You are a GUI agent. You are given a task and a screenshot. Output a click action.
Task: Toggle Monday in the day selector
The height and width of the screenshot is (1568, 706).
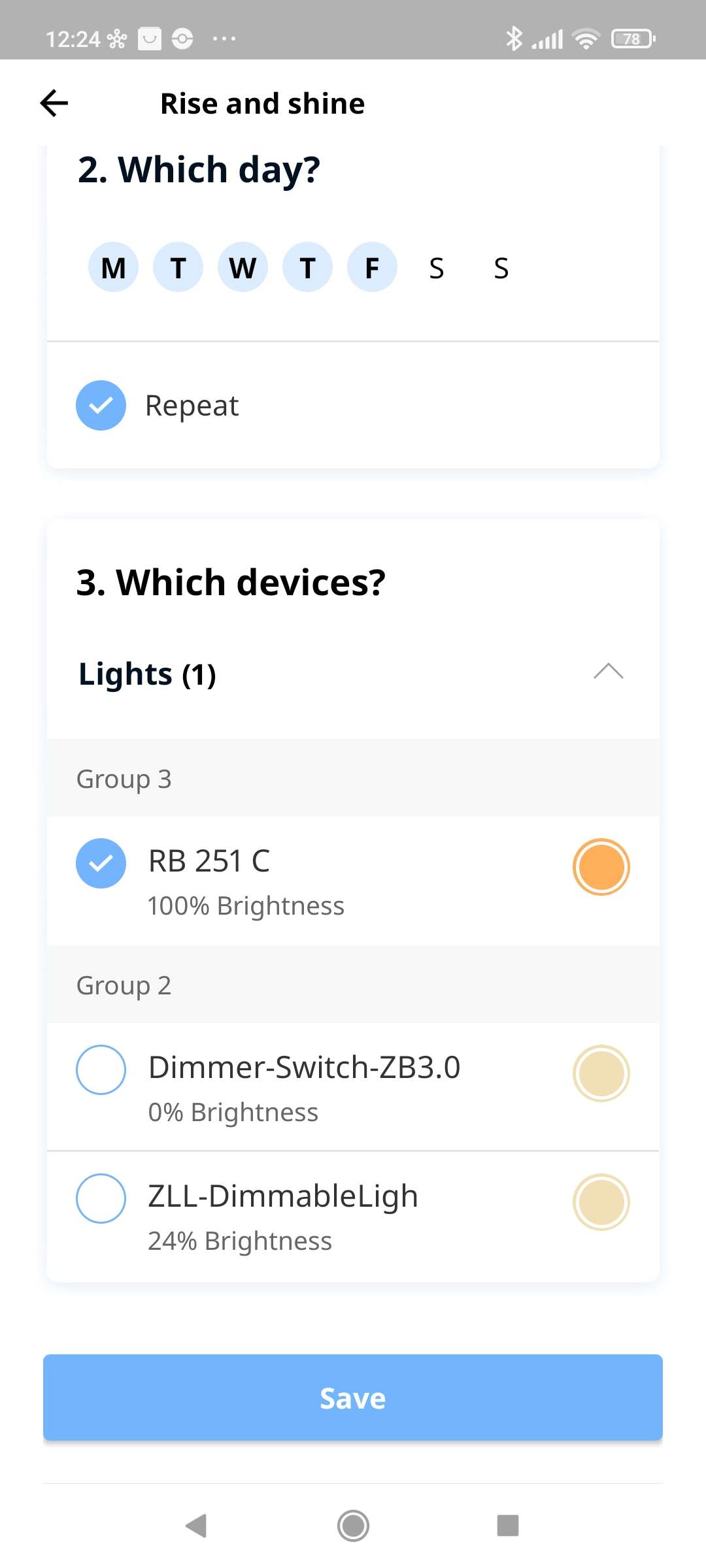point(113,267)
